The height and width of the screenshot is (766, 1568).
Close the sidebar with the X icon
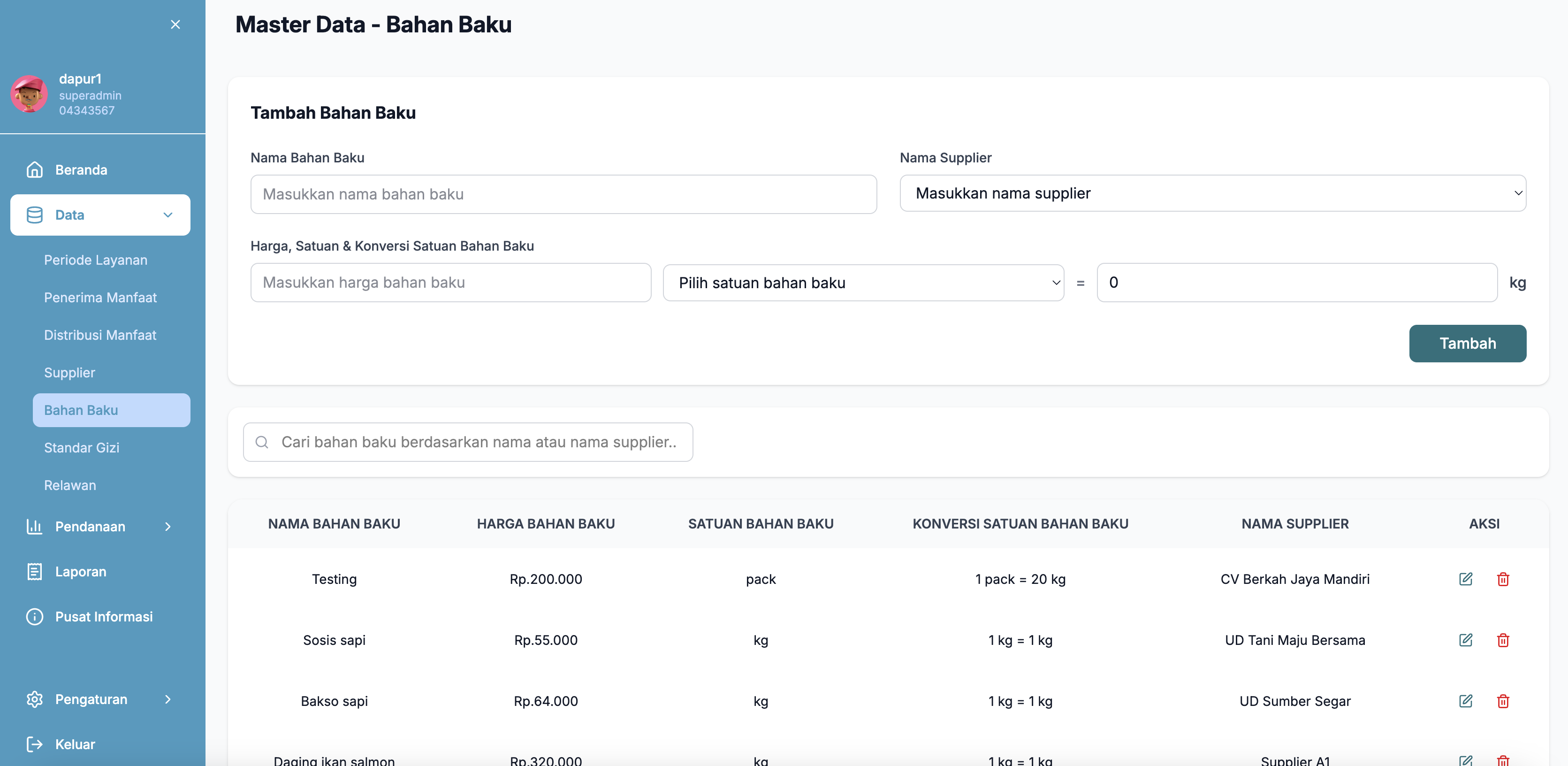tap(175, 24)
